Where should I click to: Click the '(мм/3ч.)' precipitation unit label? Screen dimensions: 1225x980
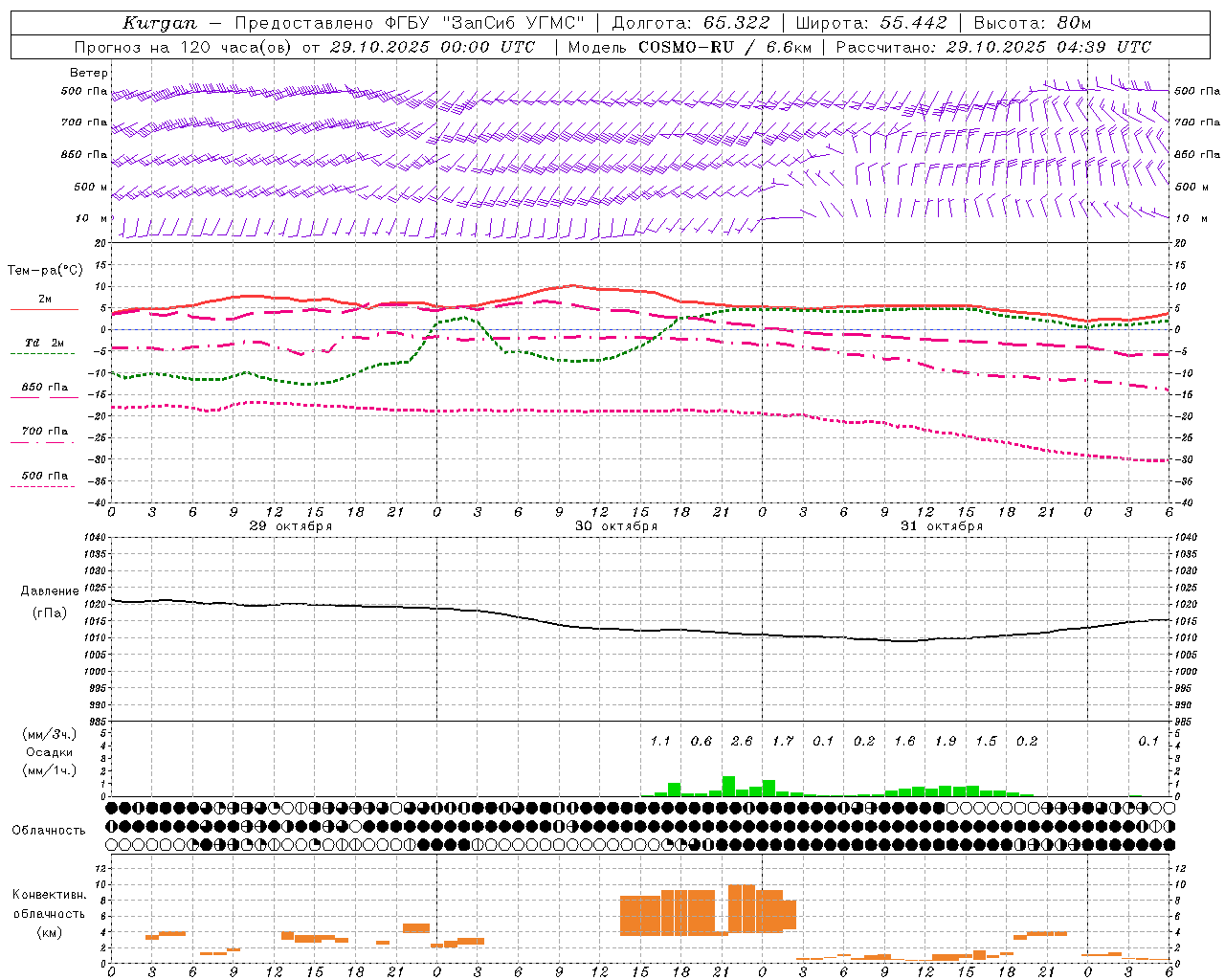click(50, 734)
